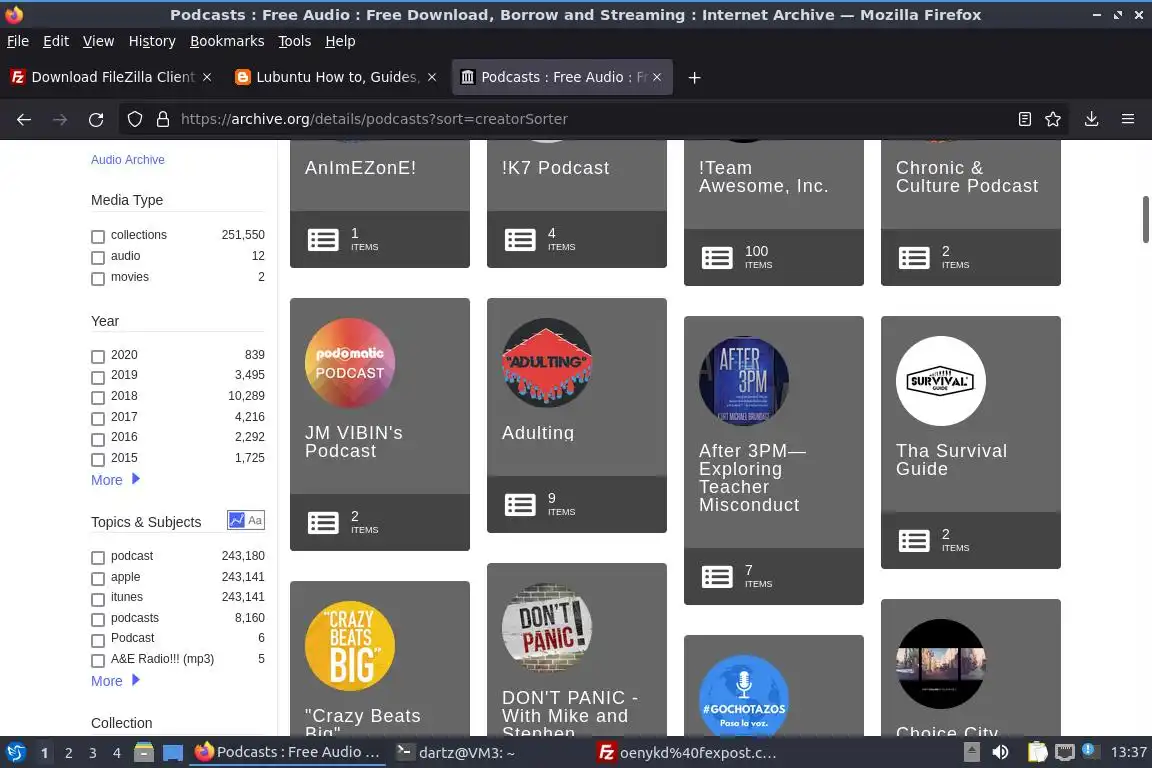The width and height of the screenshot is (1152, 768).
Task: Filter by year 2017 checkbox
Action: [x=98, y=418]
